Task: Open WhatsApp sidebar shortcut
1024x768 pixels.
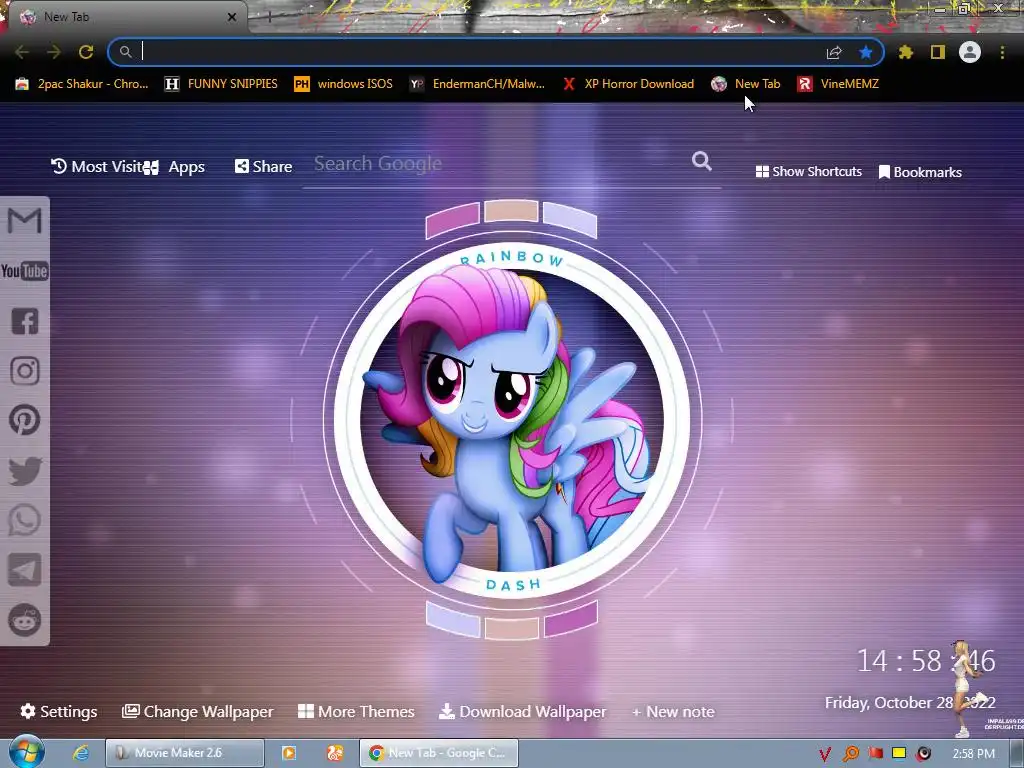Action: (25, 520)
